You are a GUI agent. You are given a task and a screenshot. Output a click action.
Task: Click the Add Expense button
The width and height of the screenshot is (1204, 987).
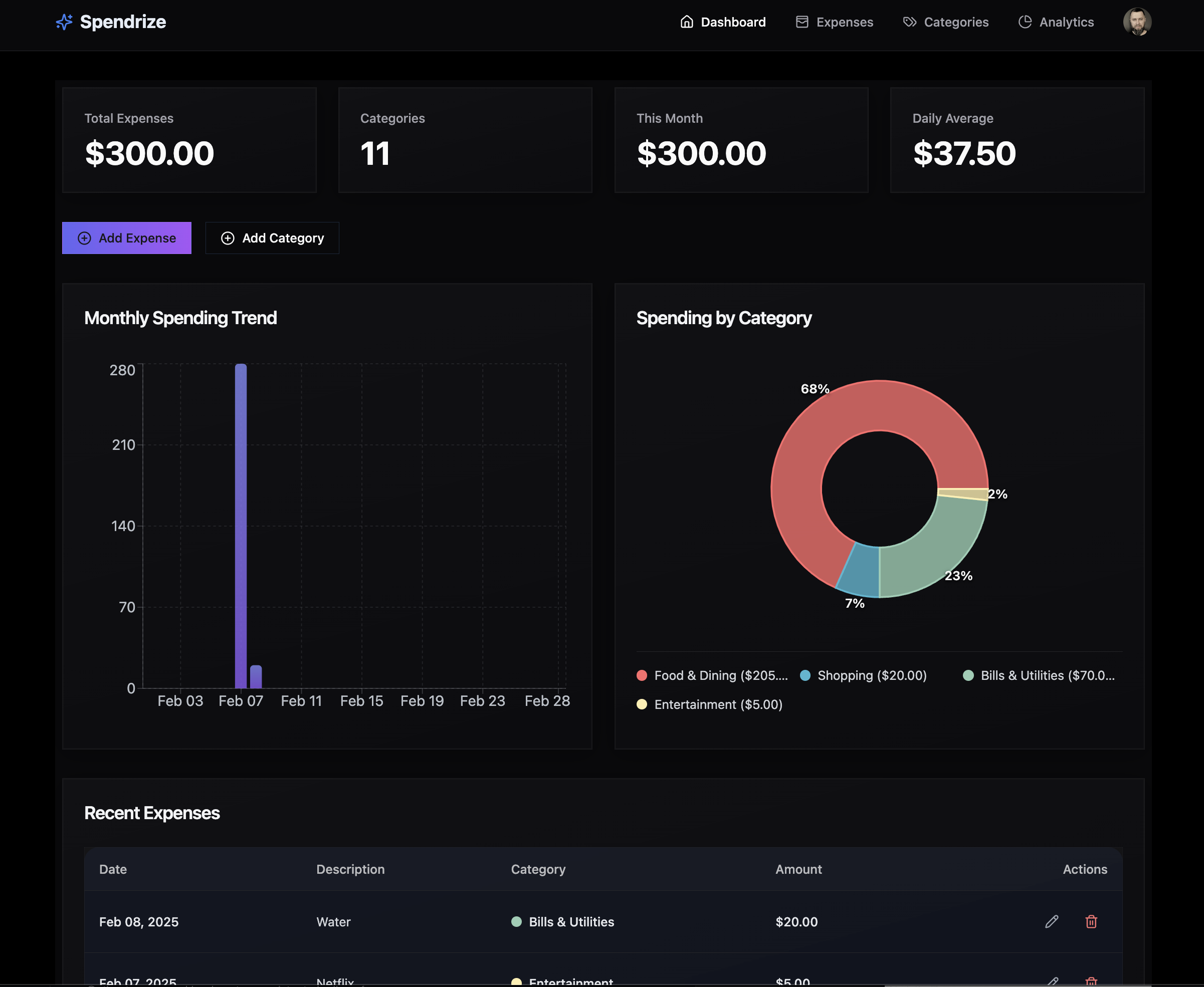pos(126,237)
